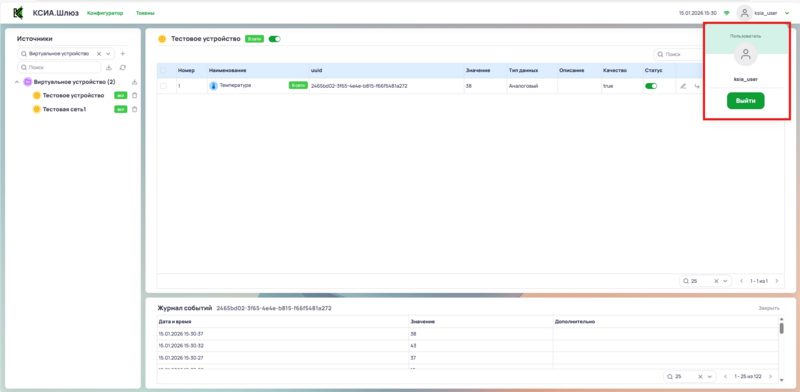Delete Тестовое устройство with trash icon

(x=135, y=95)
